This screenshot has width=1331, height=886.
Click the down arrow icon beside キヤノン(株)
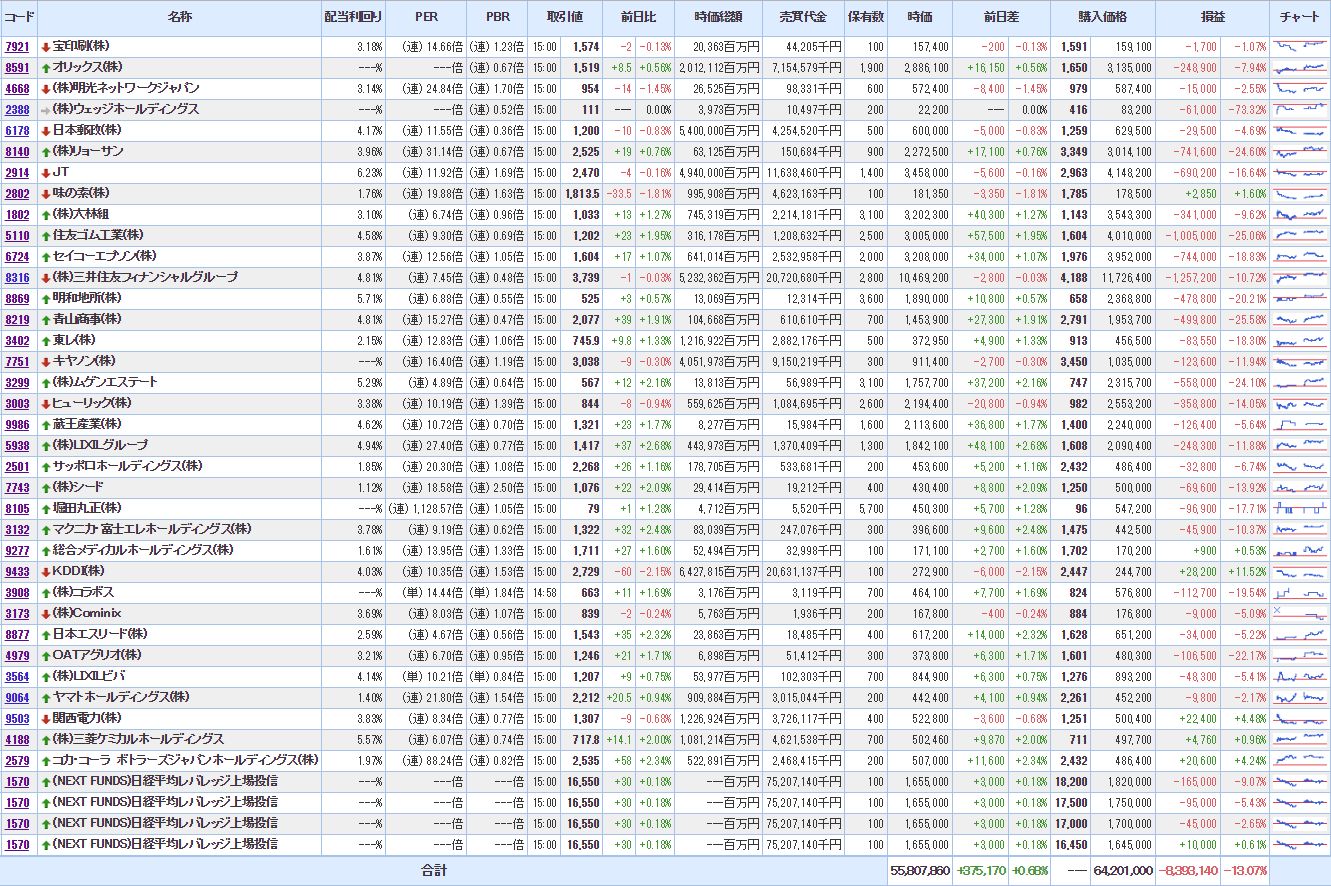(x=46, y=361)
